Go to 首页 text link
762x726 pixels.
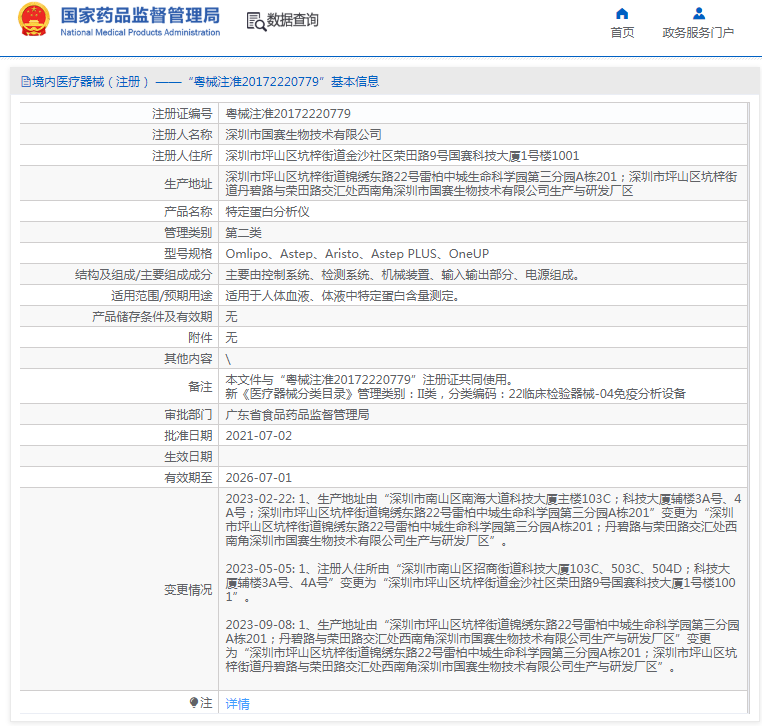(622, 33)
